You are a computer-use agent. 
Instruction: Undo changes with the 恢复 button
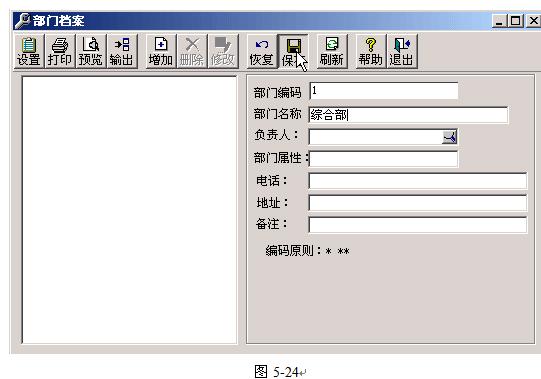coord(262,51)
